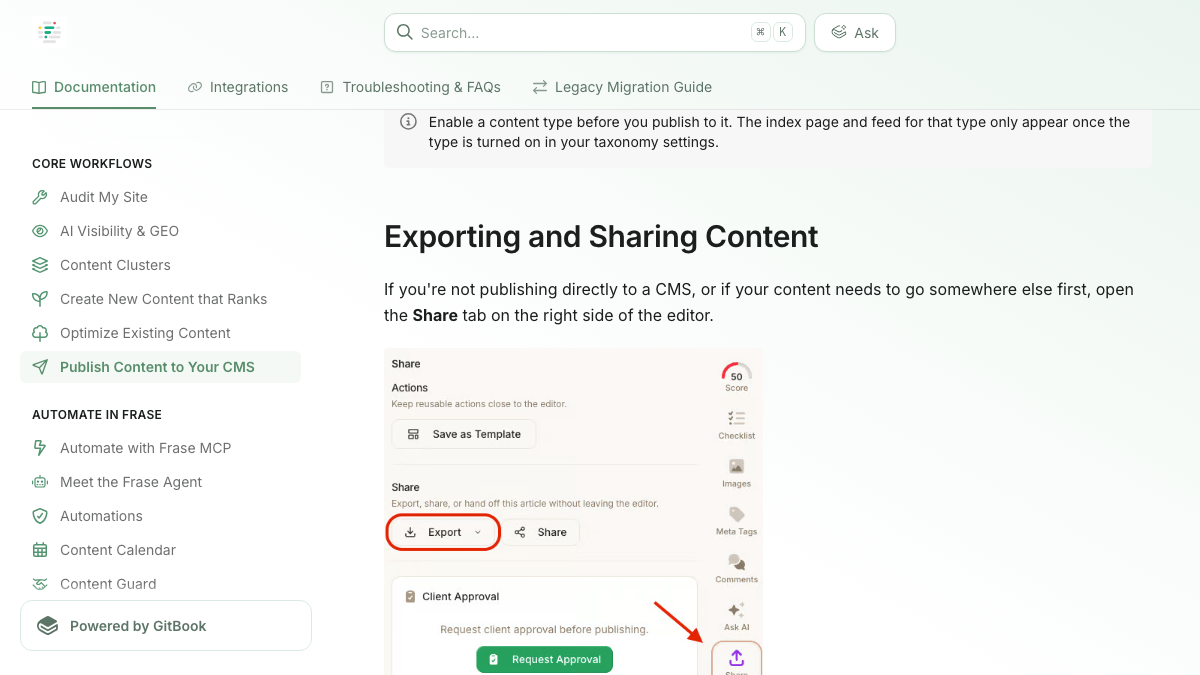Open Content Clusters page
The width and height of the screenshot is (1200, 675).
(160, 265)
